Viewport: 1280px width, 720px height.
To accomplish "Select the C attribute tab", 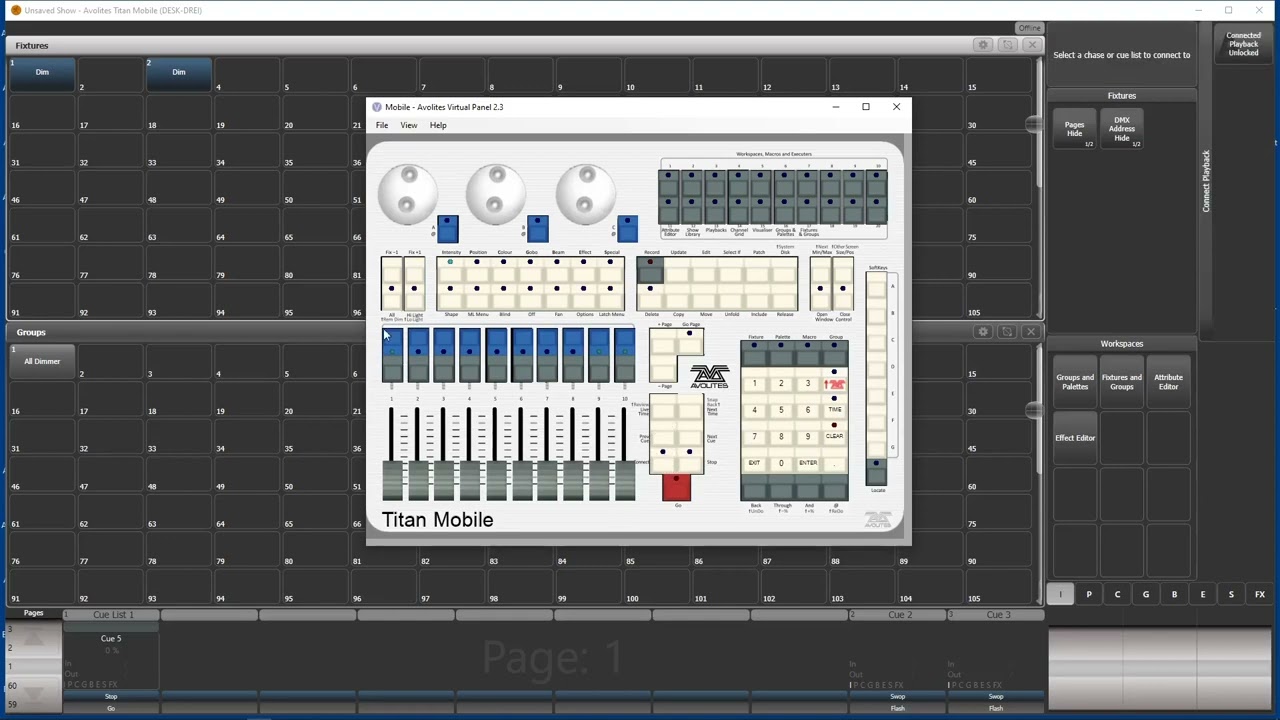I will (1118, 594).
